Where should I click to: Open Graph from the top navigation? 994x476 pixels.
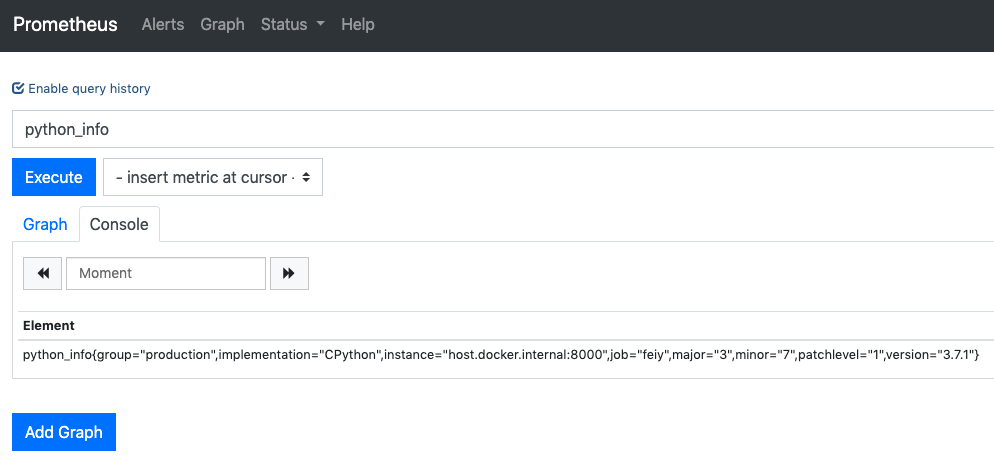click(x=222, y=25)
